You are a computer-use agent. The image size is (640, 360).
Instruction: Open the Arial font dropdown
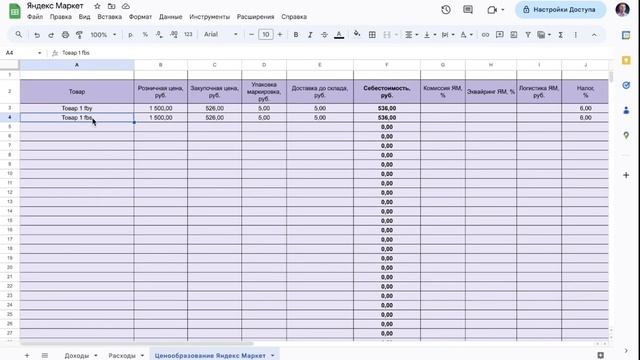pyautogui.click(x=221, y=35)
